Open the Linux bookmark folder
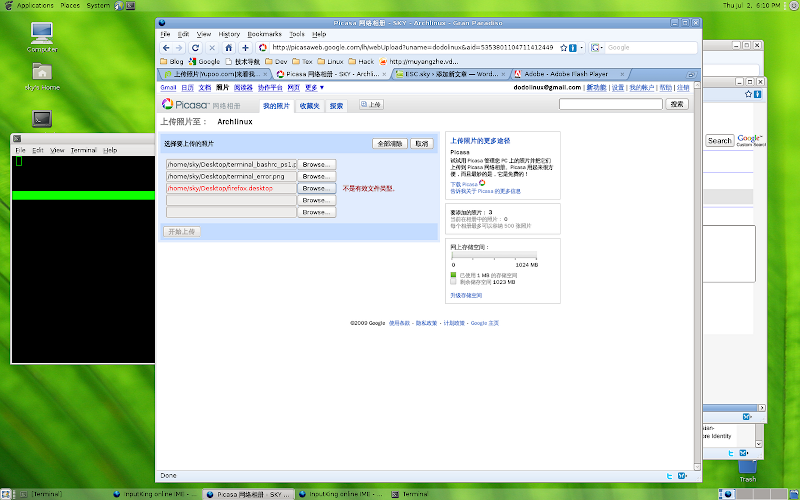The height and width of the screenshot is (500, 800). click(330, 61)
